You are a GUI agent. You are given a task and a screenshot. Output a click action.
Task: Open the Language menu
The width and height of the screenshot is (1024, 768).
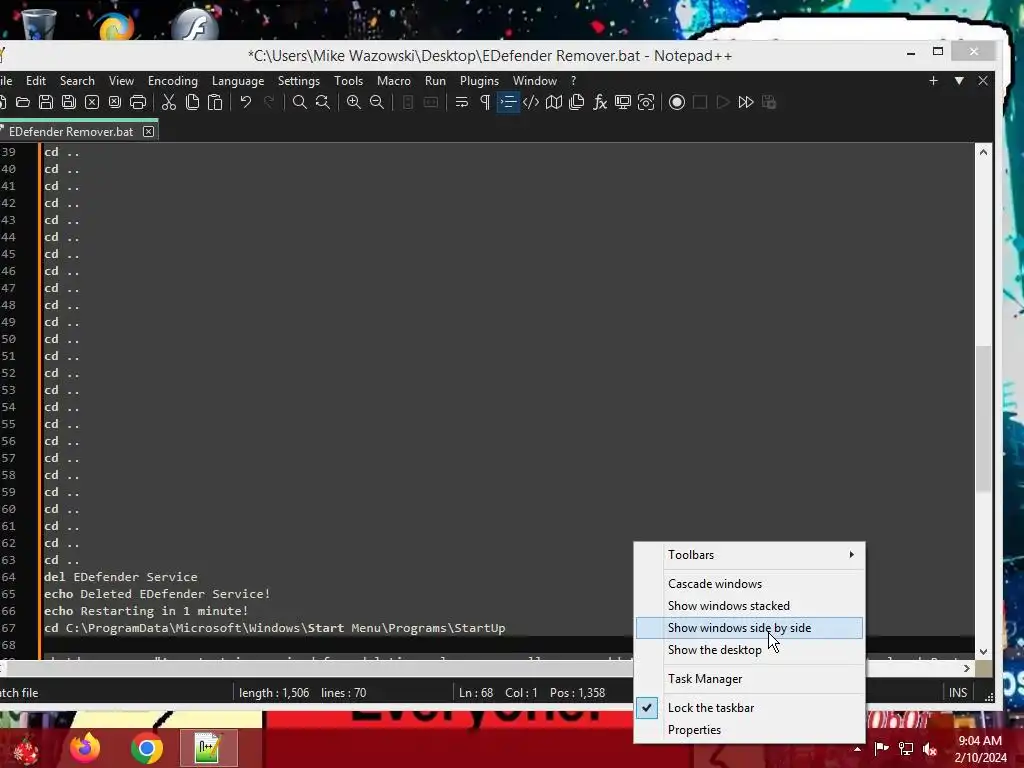pyautogui.click(x=238, y=81)
